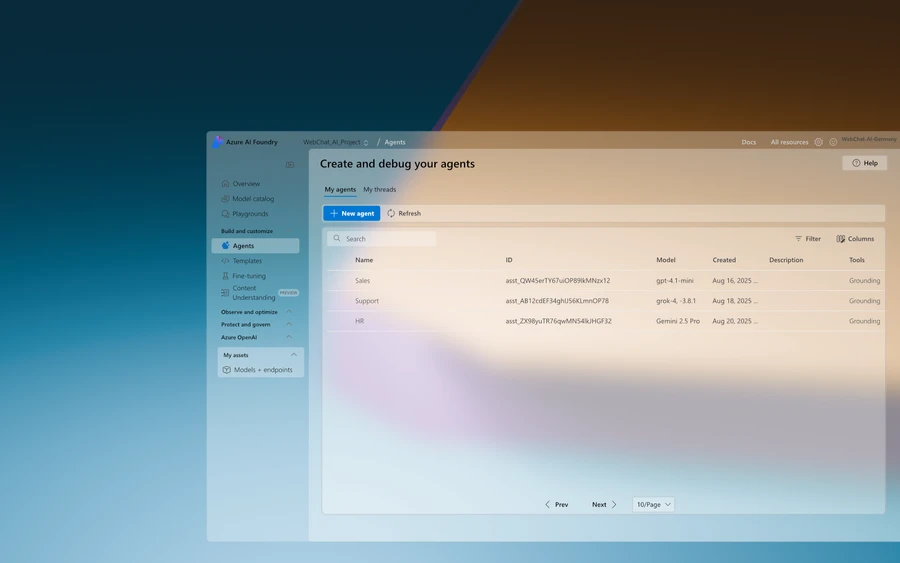Click the Agents breadcrumb

pos(395,142)
